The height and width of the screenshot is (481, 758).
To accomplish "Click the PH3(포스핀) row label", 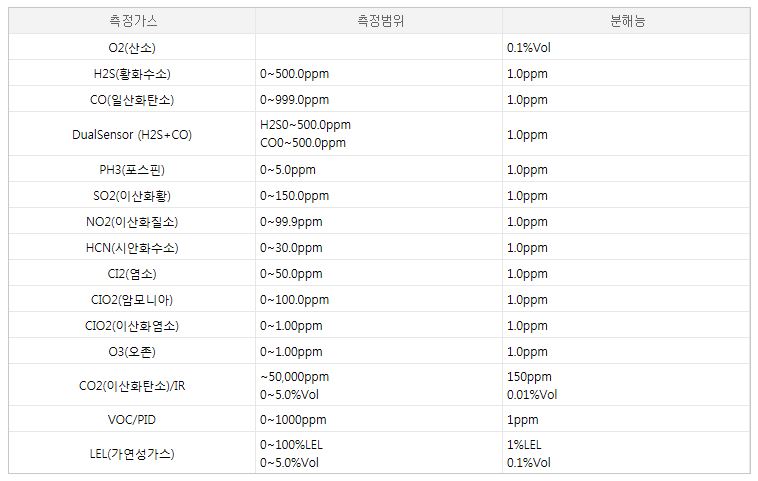I will click(132, 170).
